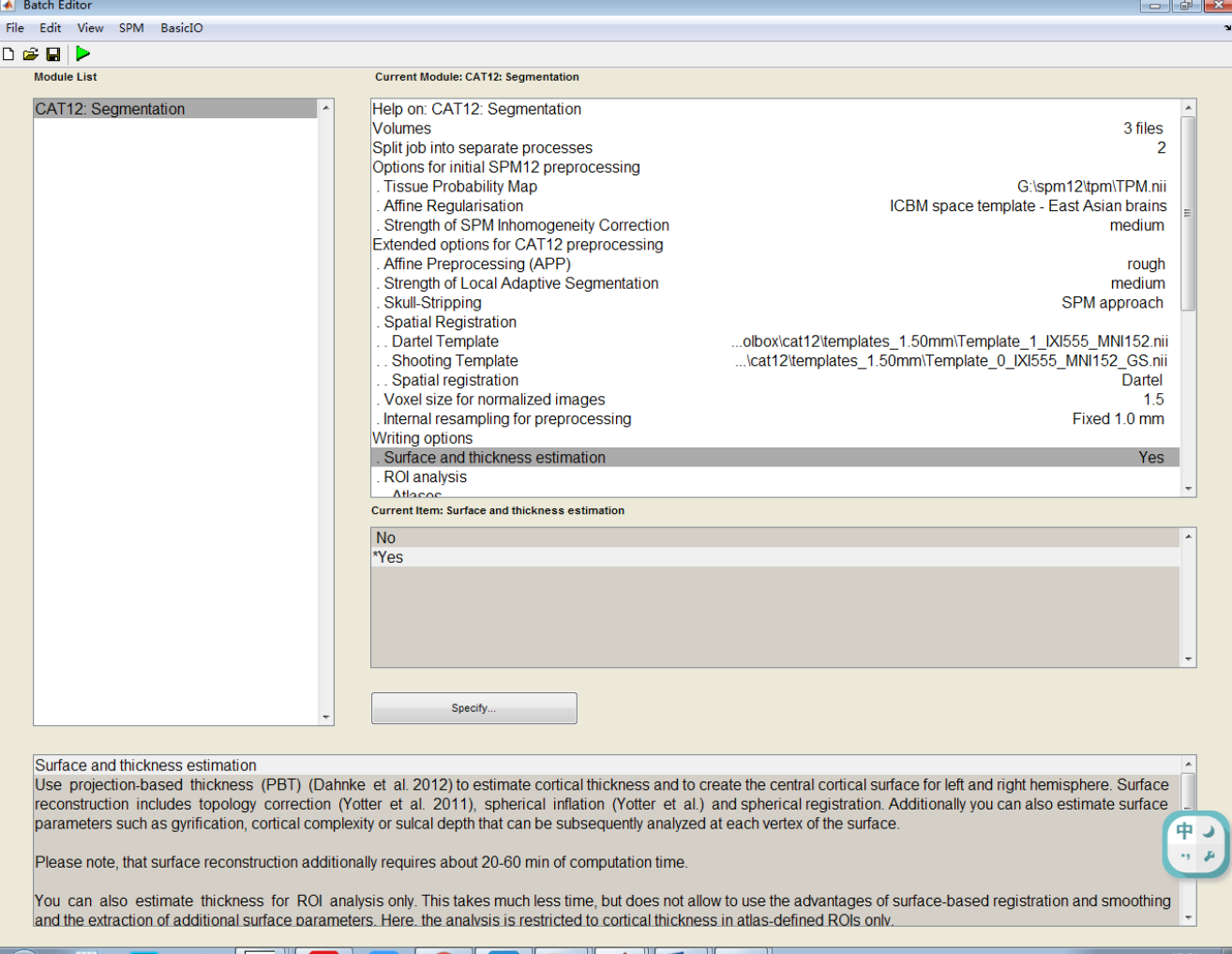Viewport: 1232px width, 954px height.
Task: Select the Shooting Template row
Action: (x=775, y=361)
